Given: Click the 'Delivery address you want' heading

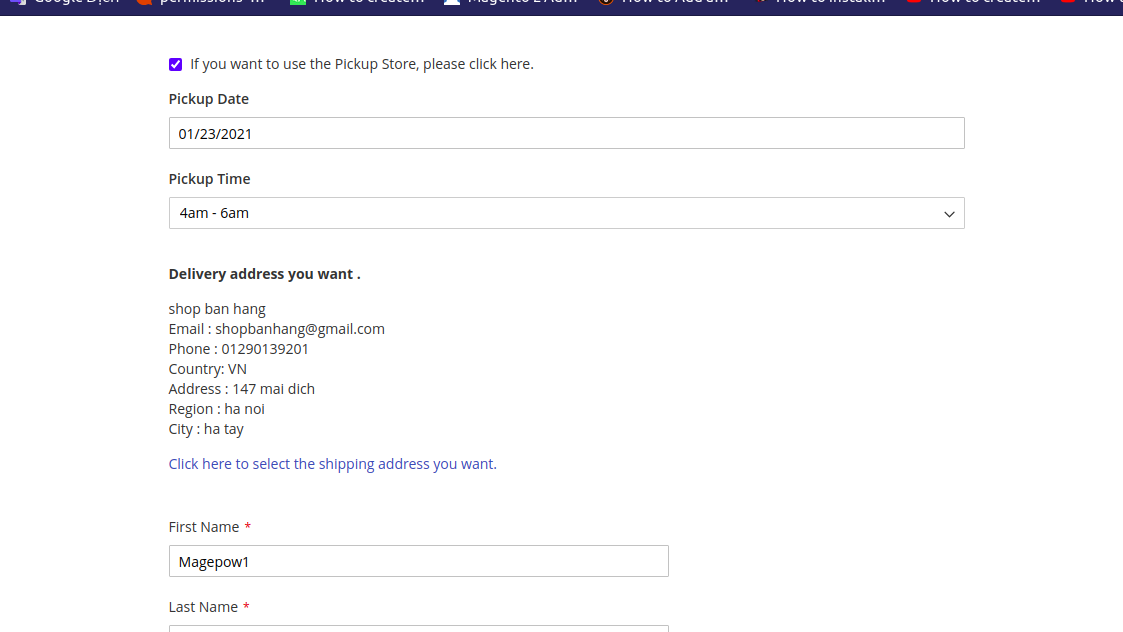Looking at the screenshot, I should pyautogui.click(x=264, y=274).
